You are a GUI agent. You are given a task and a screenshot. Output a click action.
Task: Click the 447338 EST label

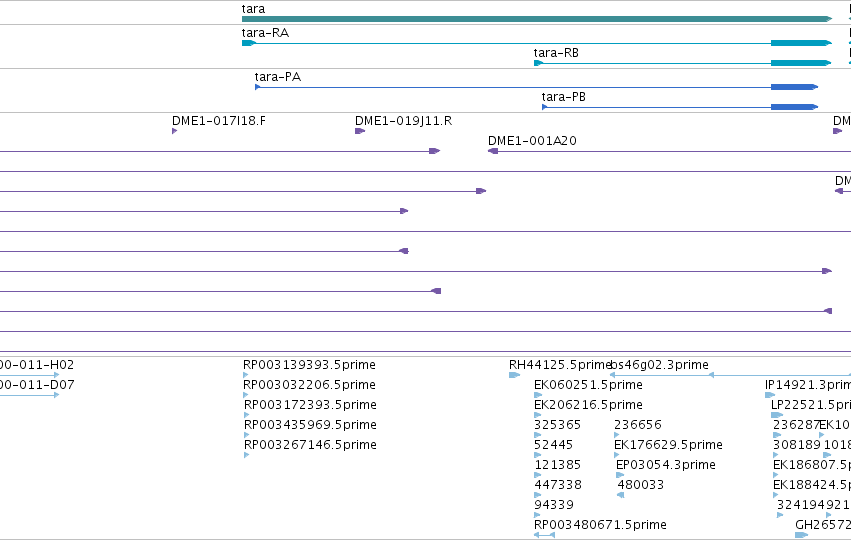pos(558,485)
